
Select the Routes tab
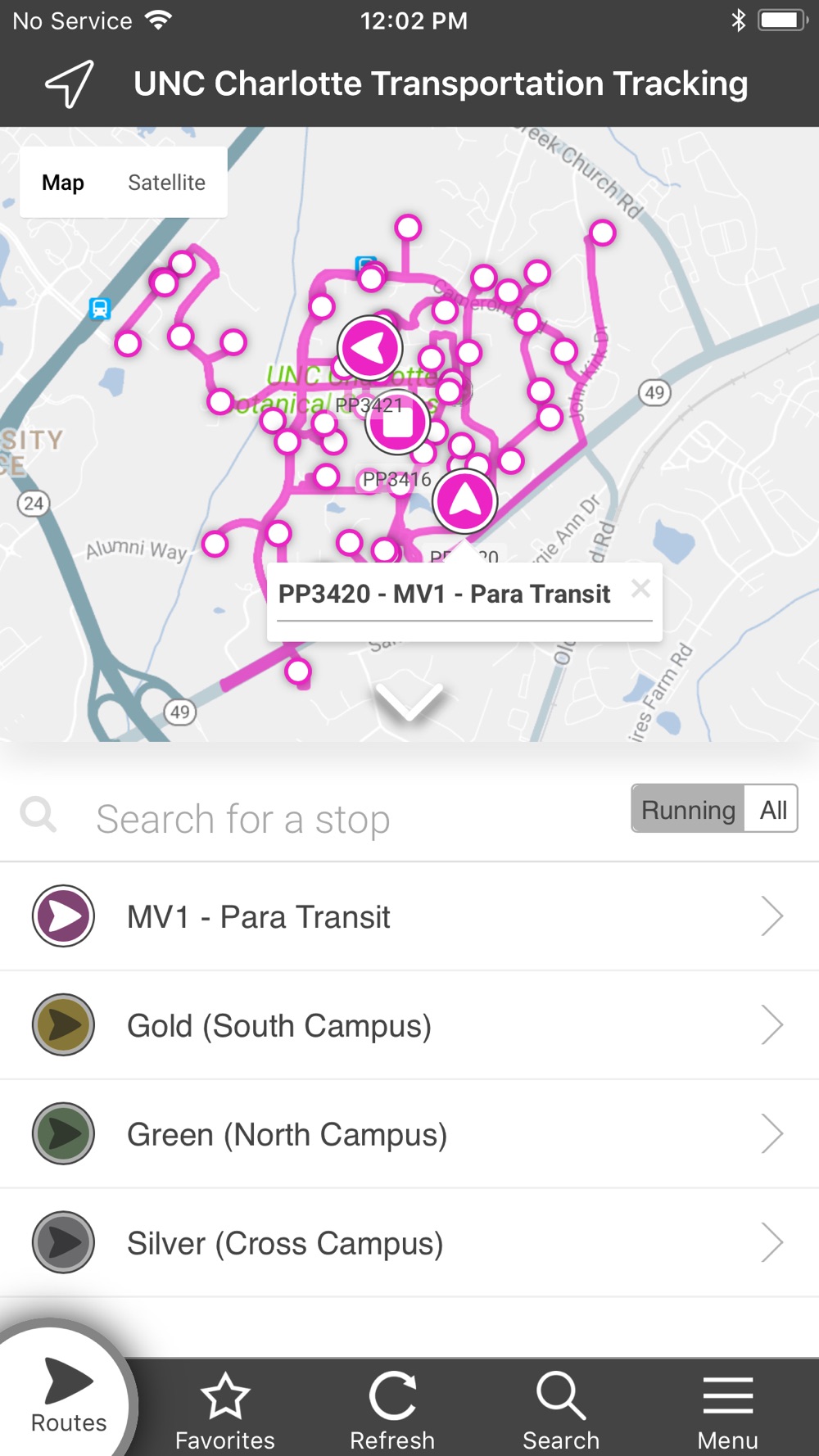click(68, 1395)
